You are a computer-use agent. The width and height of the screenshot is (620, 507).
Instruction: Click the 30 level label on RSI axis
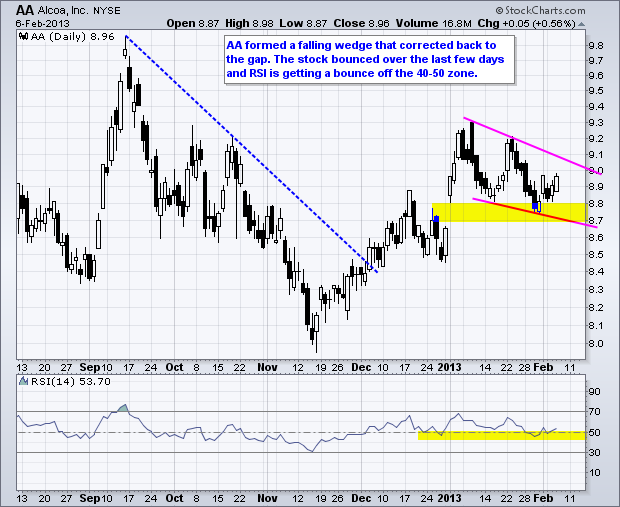[x=594, y=452]
